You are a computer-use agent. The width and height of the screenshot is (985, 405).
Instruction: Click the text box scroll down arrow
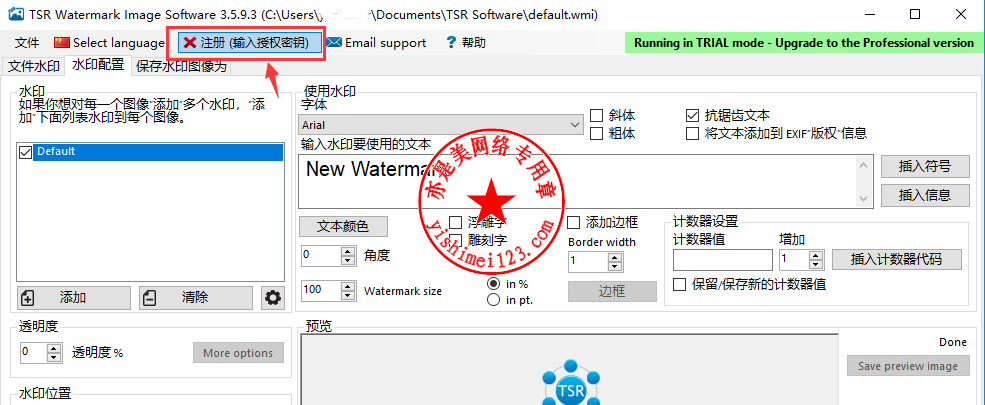(x=864, y=198)
